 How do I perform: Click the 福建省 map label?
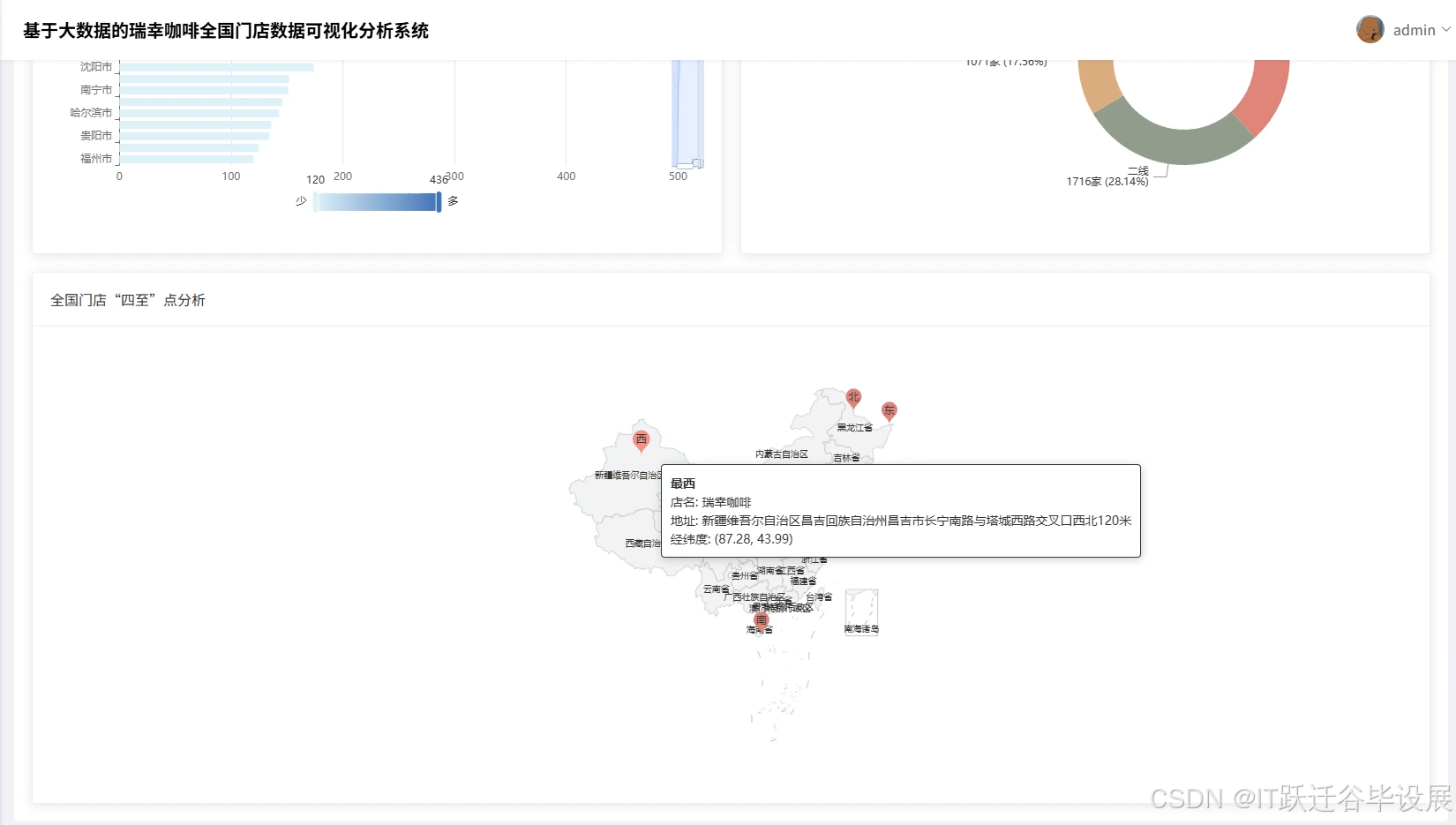(x=803, y=581)
